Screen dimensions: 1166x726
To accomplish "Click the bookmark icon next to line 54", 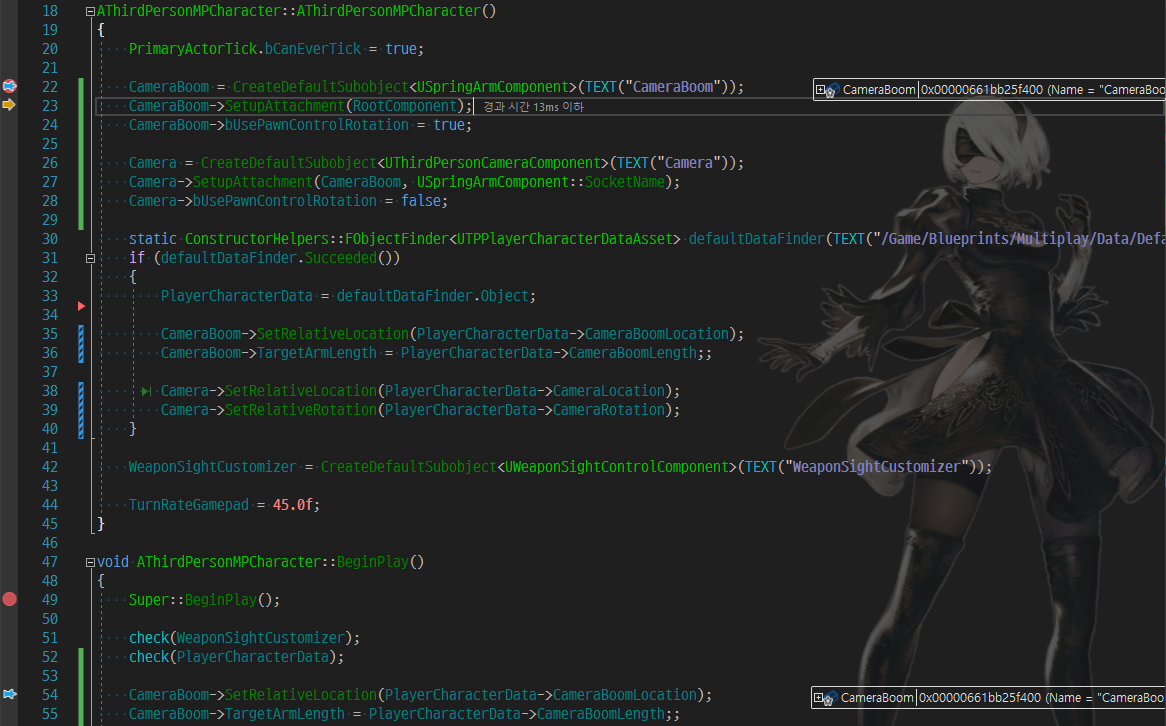I will [9, 693].
